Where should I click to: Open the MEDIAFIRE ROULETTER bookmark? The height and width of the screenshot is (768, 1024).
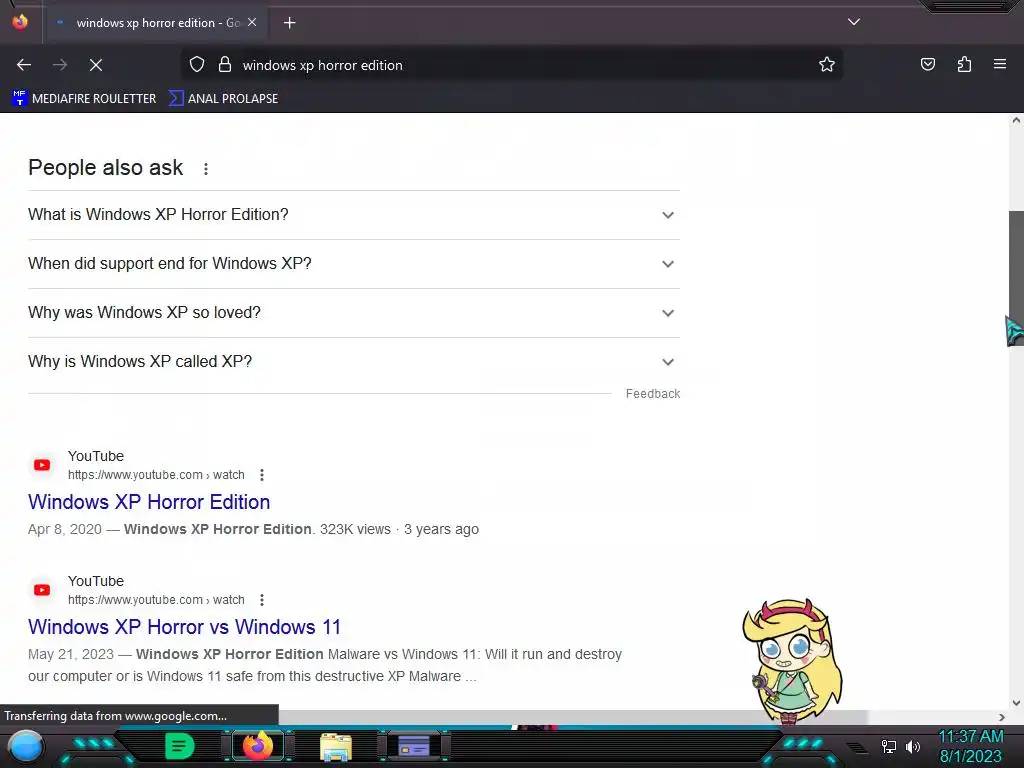(84, 99)
